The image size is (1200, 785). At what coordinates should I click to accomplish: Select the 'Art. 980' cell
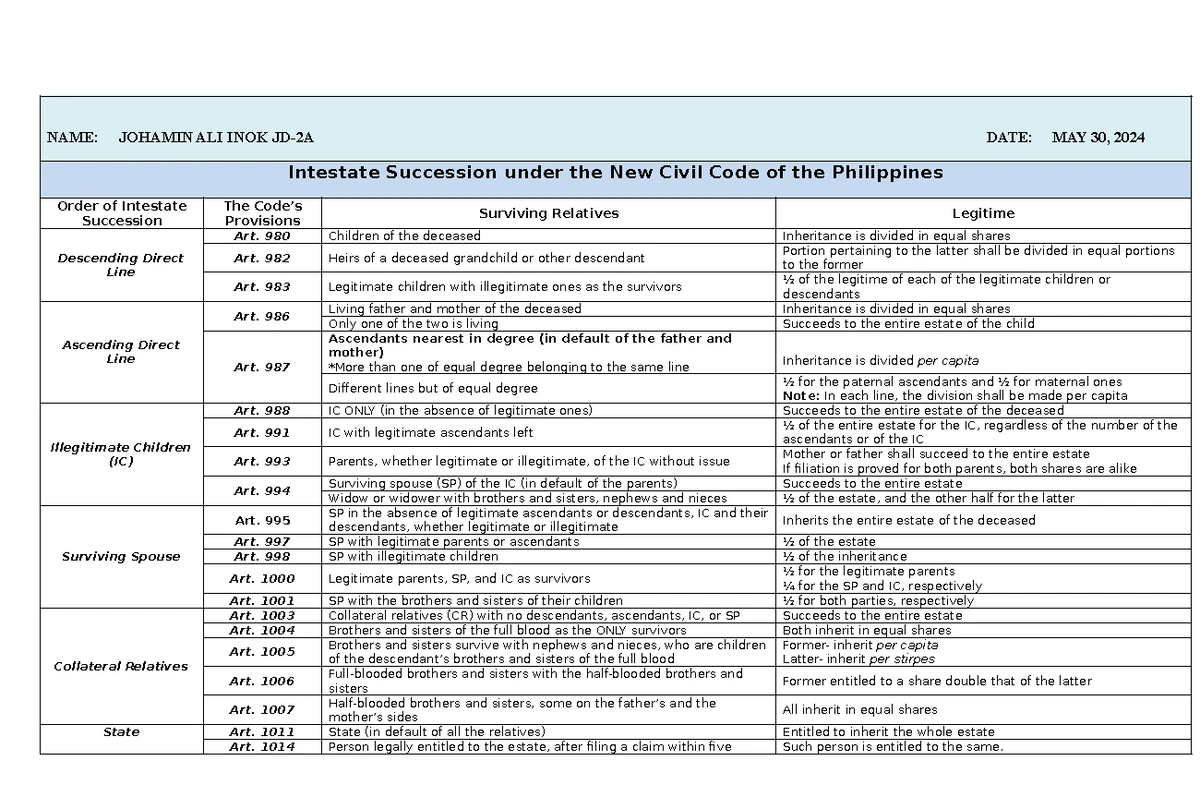pos(263,236)
